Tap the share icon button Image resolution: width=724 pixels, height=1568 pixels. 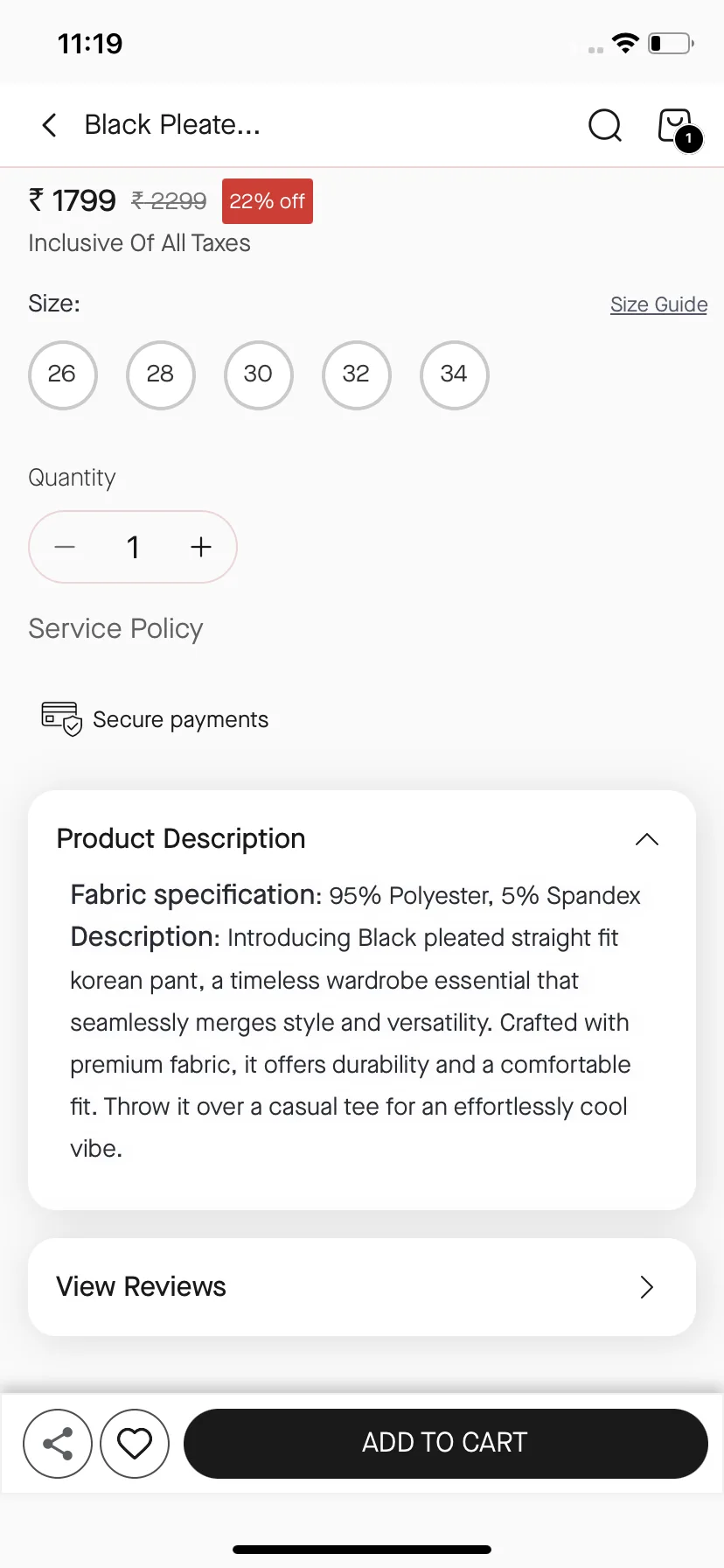58,1444
